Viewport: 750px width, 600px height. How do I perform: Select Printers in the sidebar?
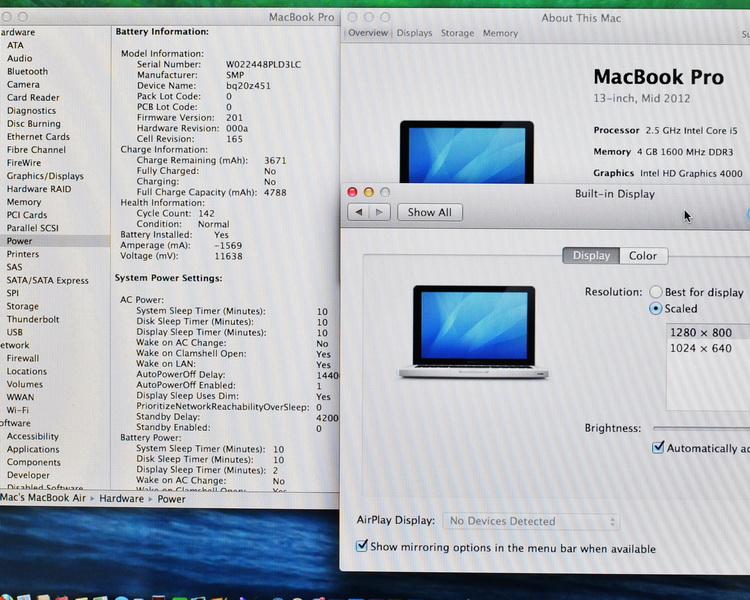click(x=23, y=254)
